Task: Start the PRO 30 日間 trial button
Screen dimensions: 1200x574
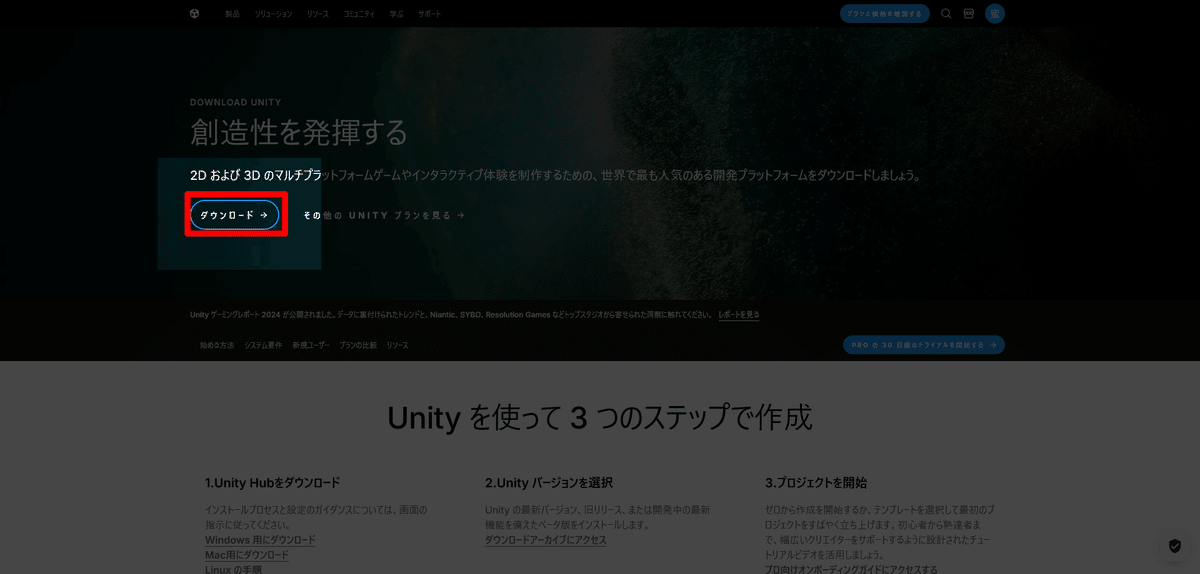Action: (x=924, y=345)
